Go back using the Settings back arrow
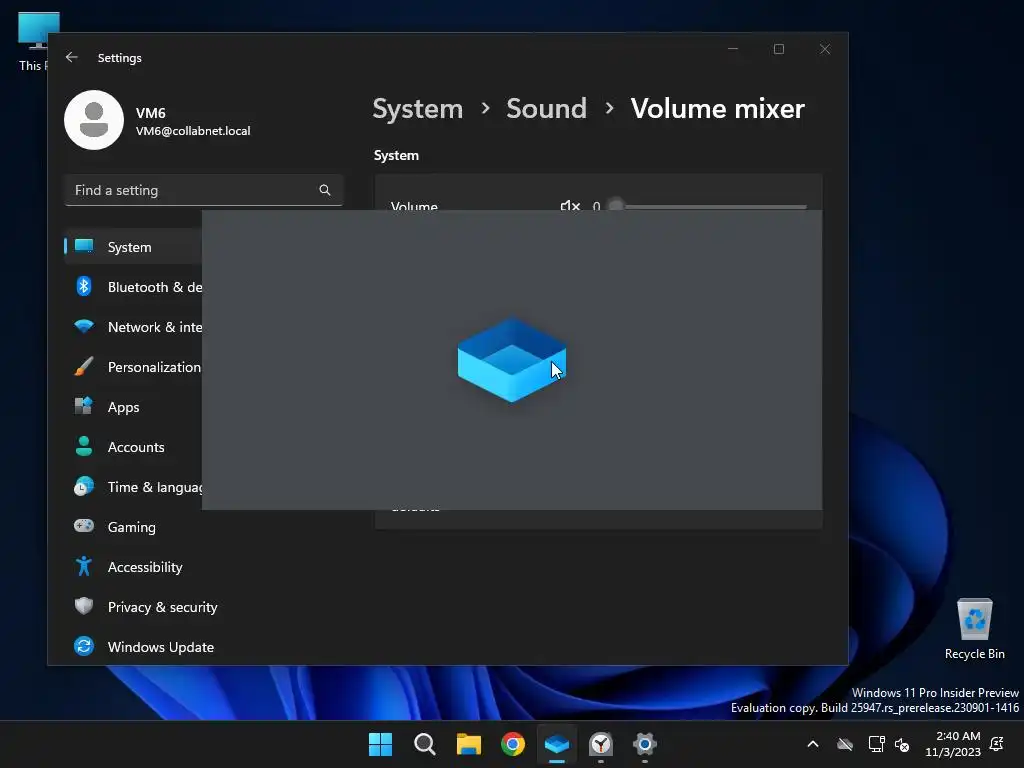Image resolution: width=1024 pixels, height=768 pixels. (x=72, y=57)
